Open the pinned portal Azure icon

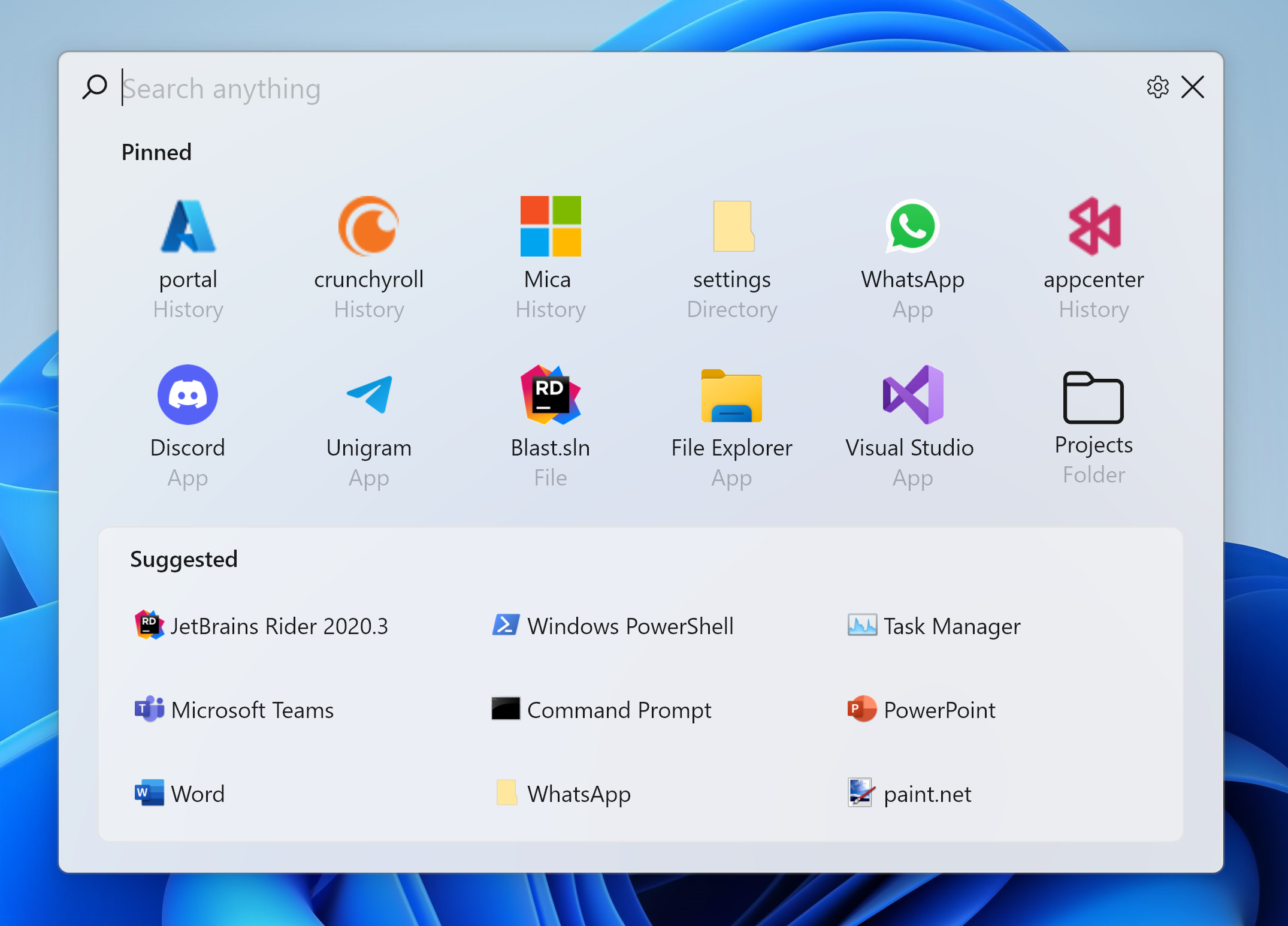(x=188, y=226)
